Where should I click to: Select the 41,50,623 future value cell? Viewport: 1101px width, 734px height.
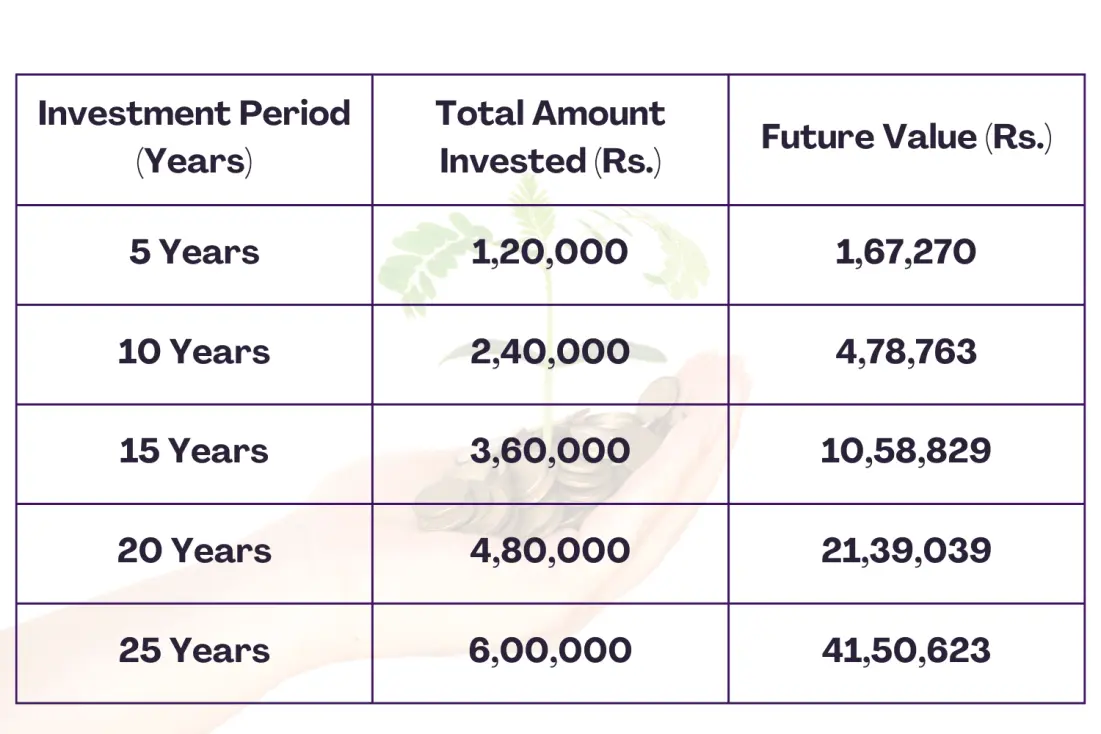906,651
